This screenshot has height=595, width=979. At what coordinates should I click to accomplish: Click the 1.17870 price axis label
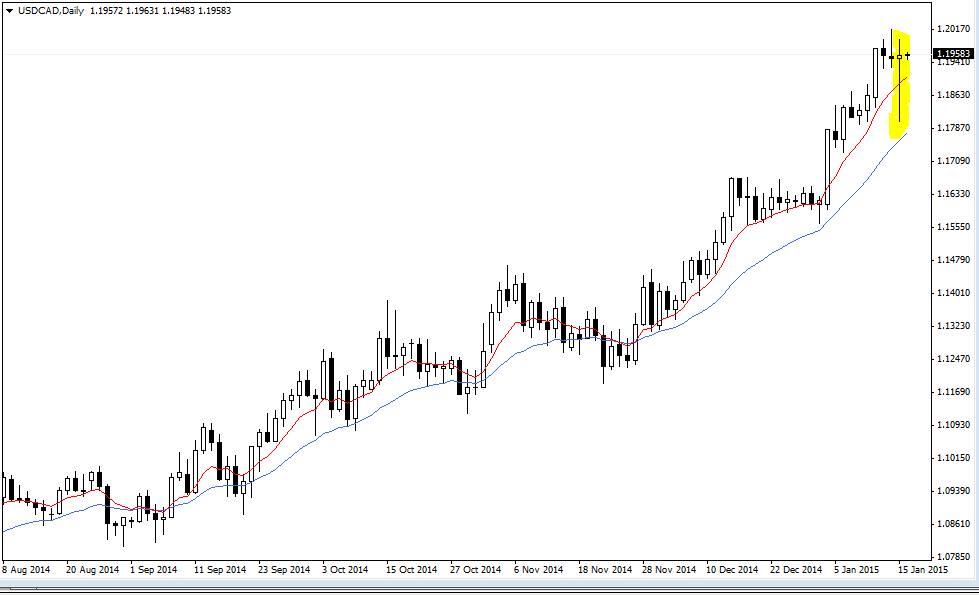point(954,128)
